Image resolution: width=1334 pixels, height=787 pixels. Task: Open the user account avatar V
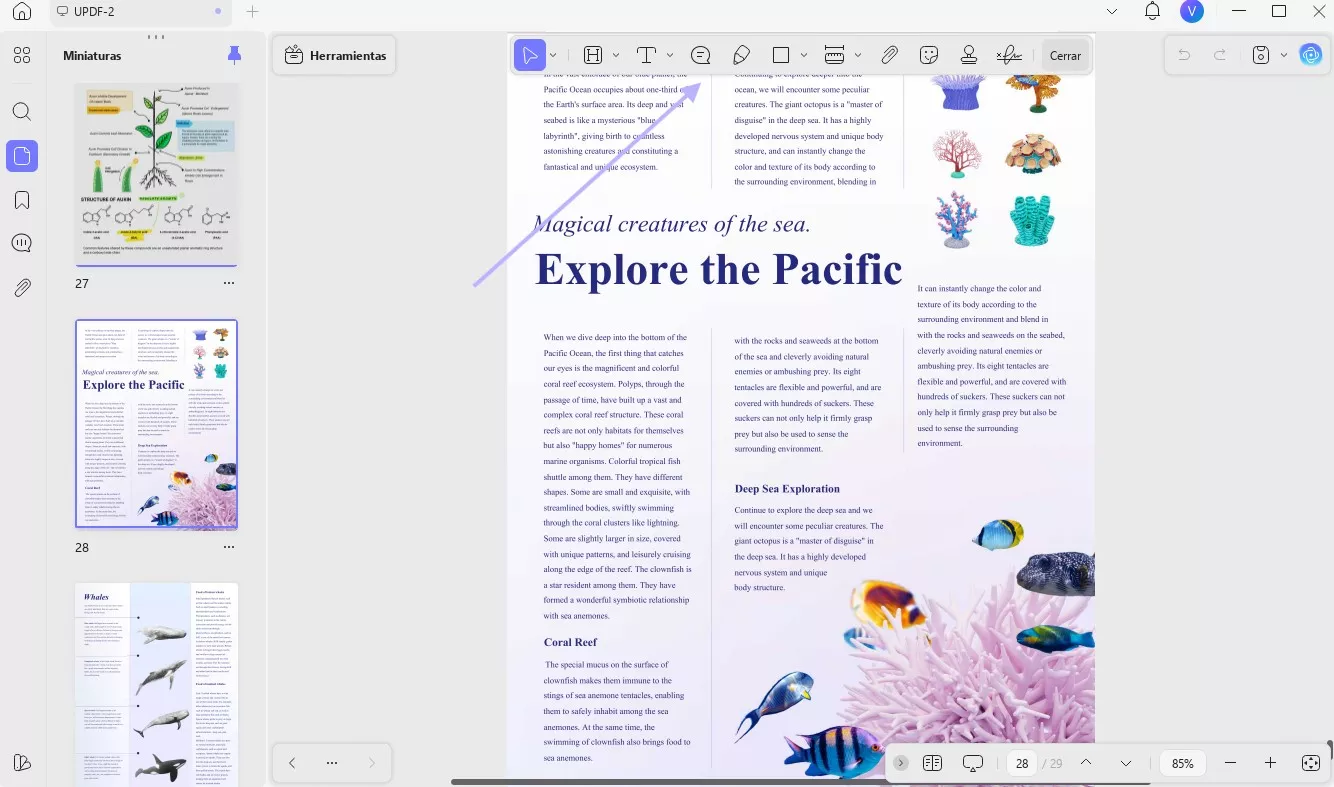click(x=1191, y=11)
